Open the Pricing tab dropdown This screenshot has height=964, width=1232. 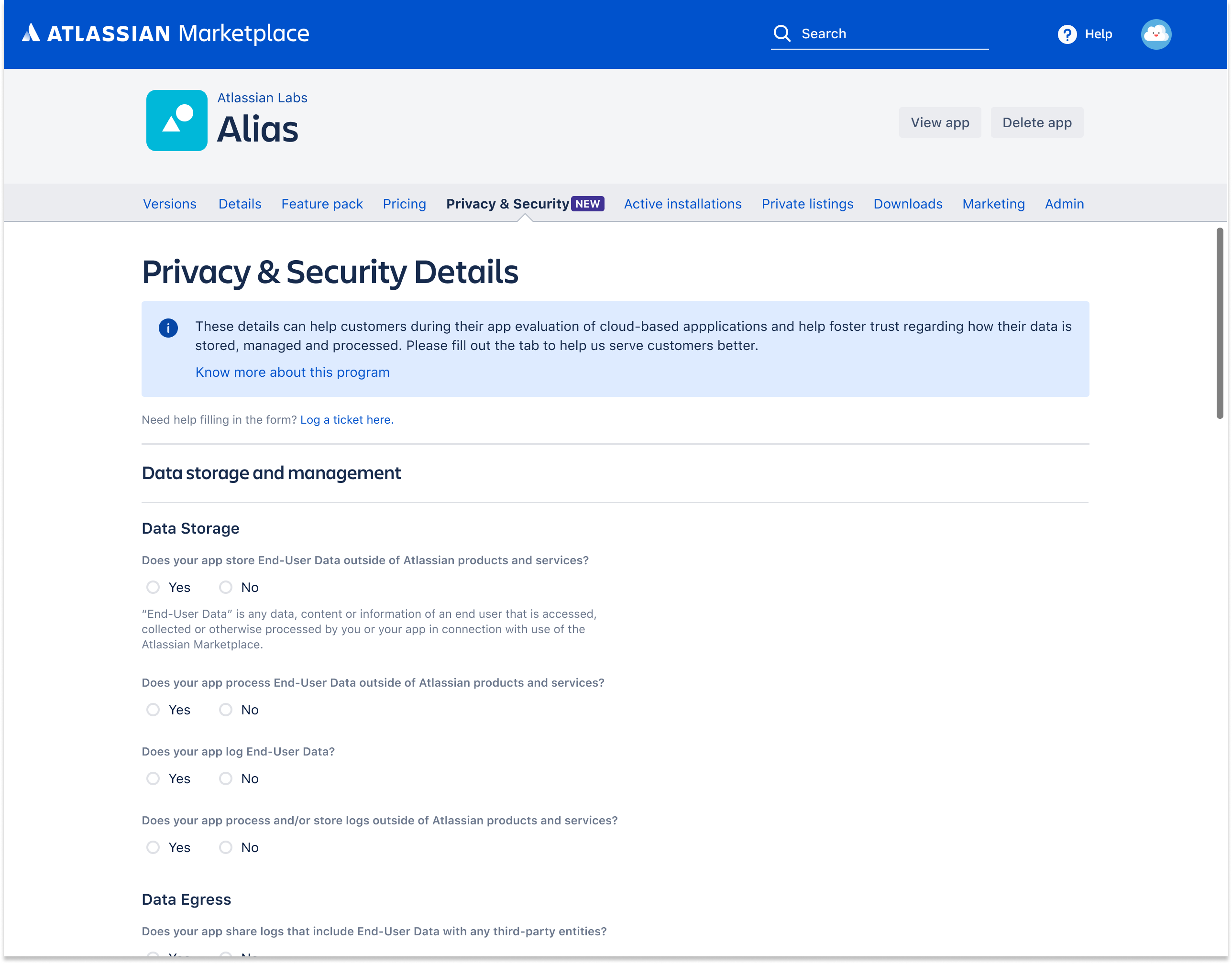point(404,204)
